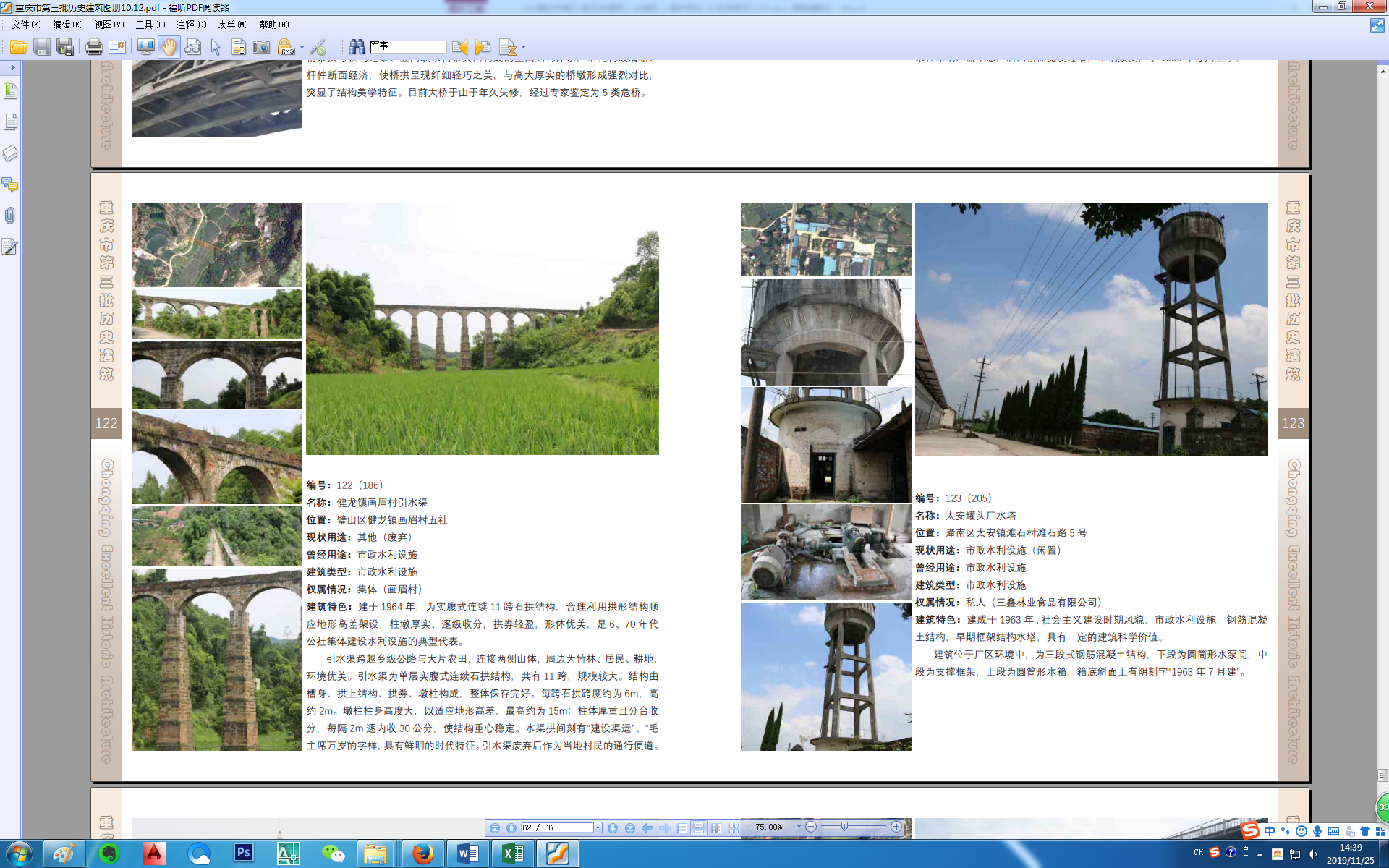Open the 编辑(E) menu
1389x868 pixels.
point(68,25)
